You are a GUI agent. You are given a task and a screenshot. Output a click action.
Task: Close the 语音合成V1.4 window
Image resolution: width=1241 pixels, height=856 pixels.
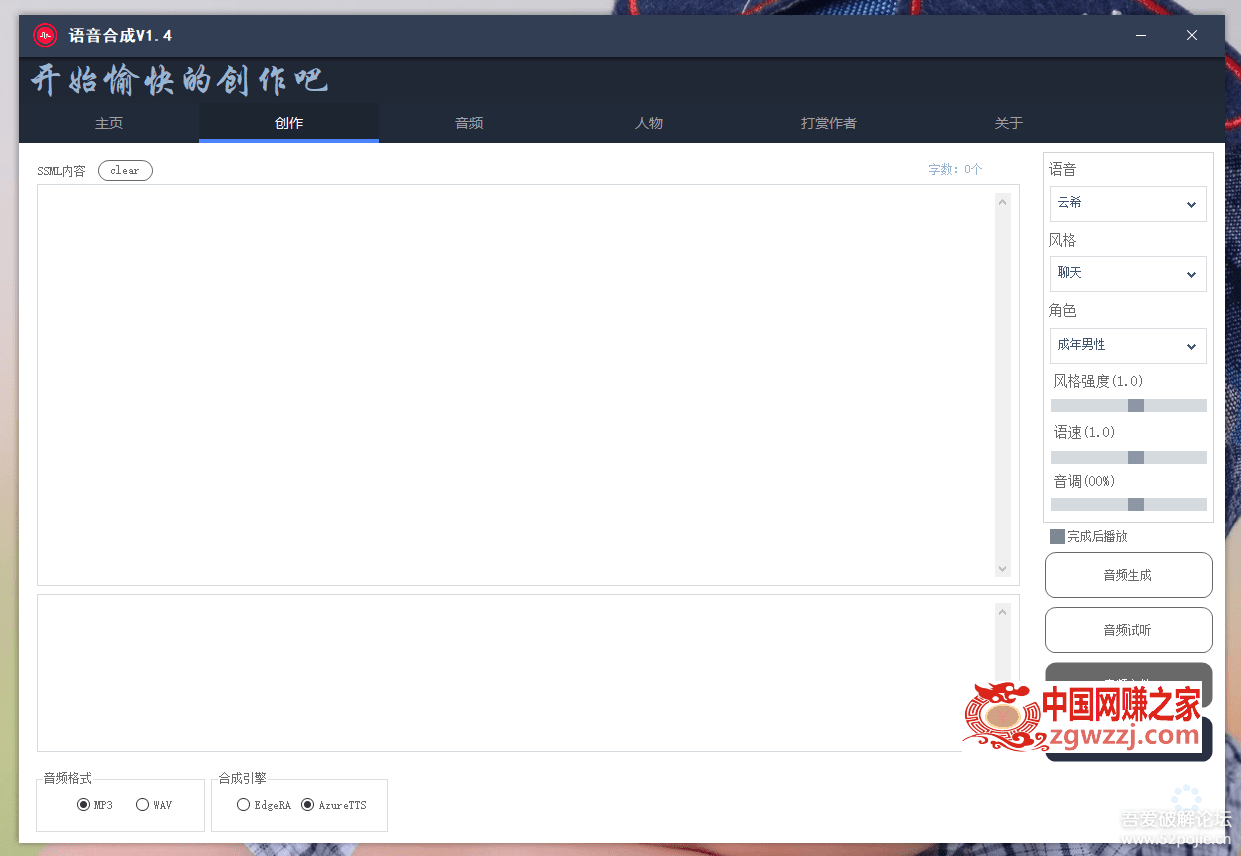[1192, 35]
